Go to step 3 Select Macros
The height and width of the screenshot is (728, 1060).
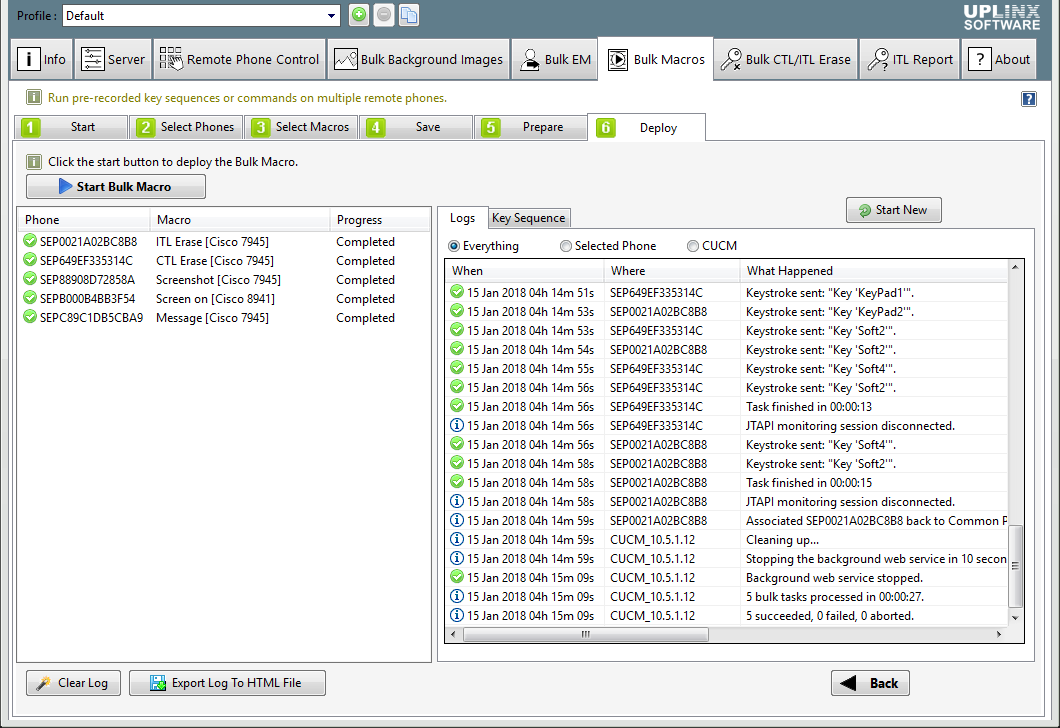(x=301, y=127)
